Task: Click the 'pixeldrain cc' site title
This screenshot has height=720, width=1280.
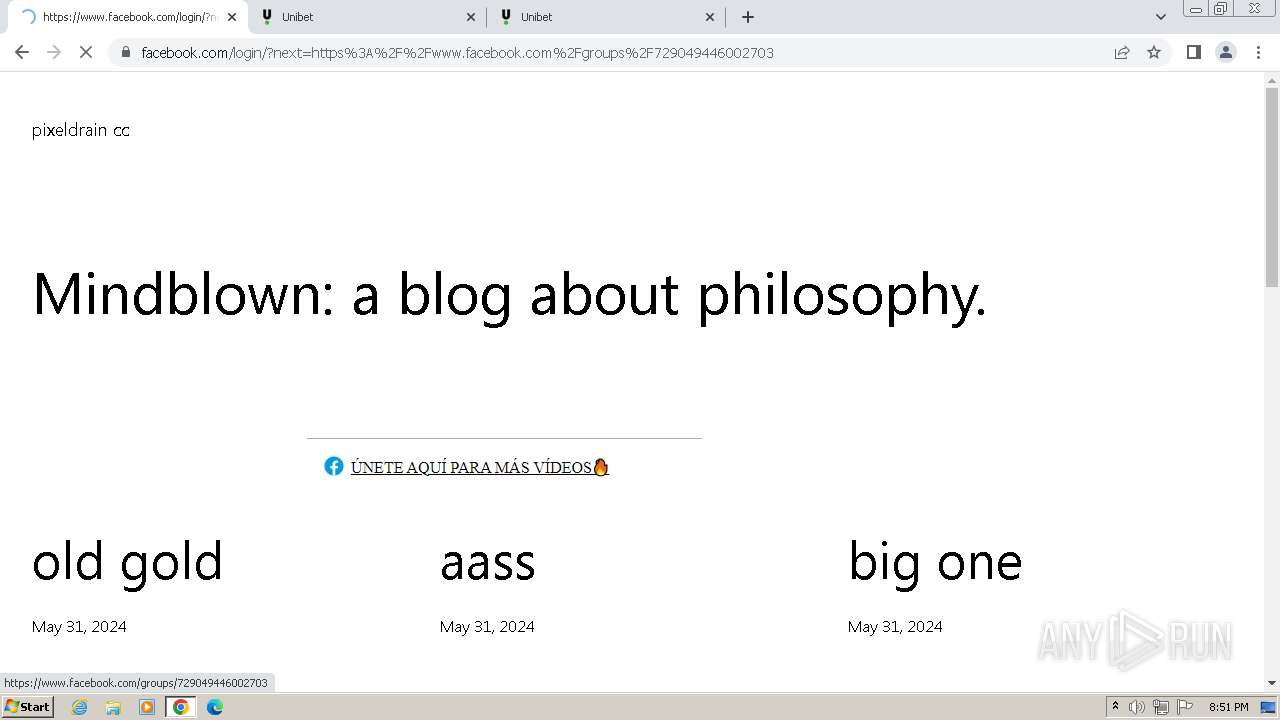Action: (81, 130)
